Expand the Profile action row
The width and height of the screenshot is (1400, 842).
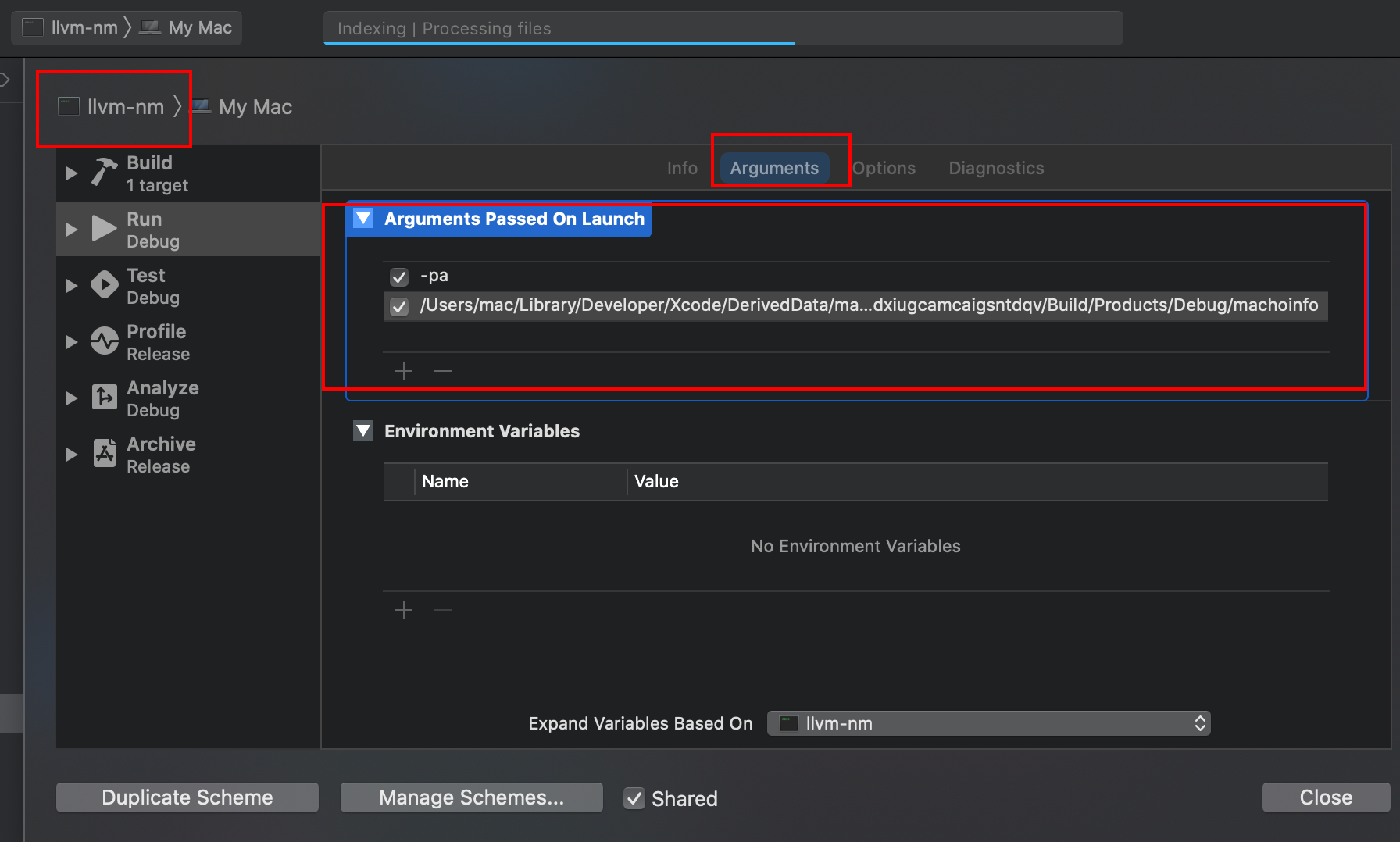[x=72, y=342]
